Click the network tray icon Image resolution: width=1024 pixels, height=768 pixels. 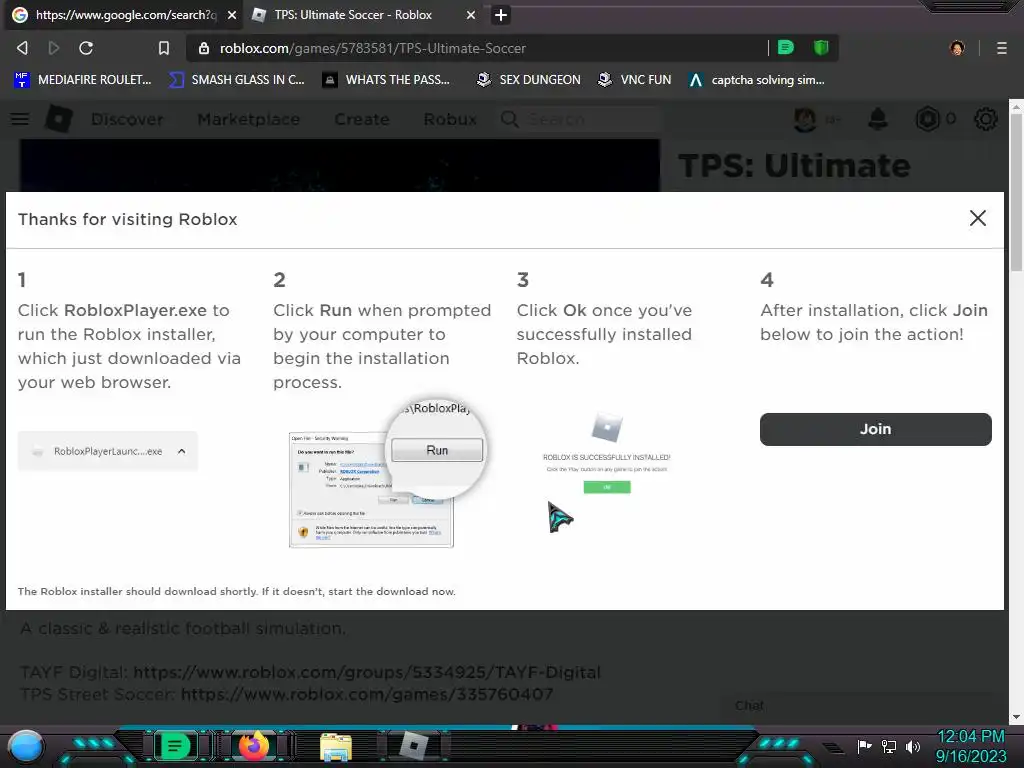[x=889, y=746]
